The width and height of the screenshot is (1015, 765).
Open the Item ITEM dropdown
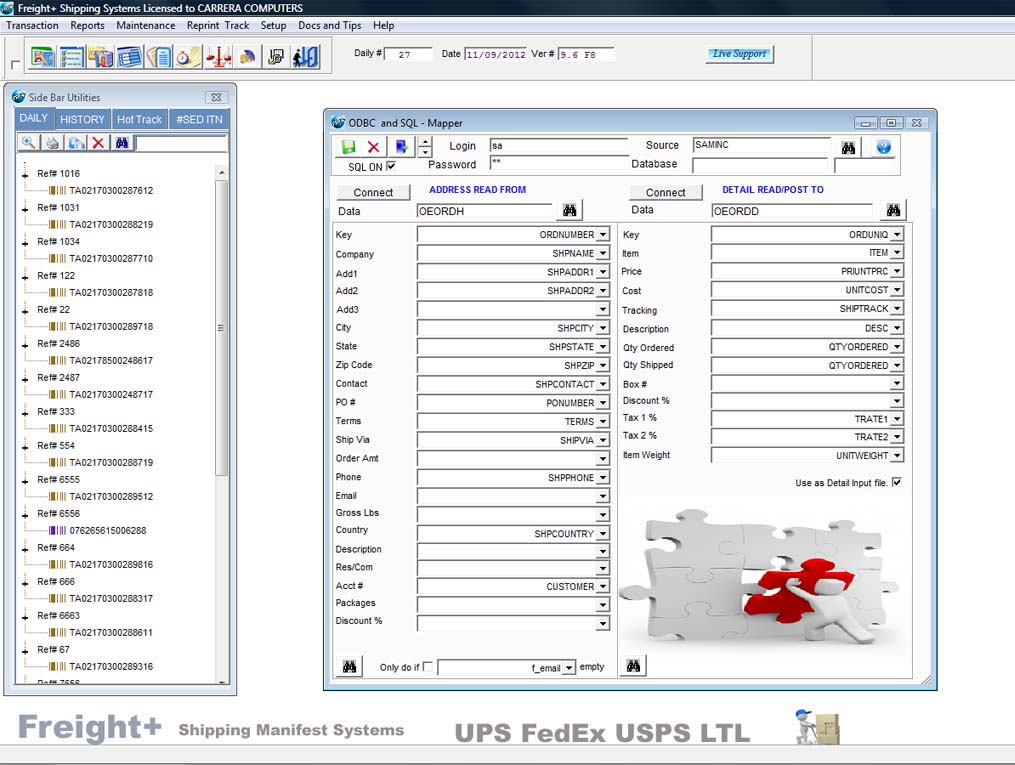pos(897,252)
